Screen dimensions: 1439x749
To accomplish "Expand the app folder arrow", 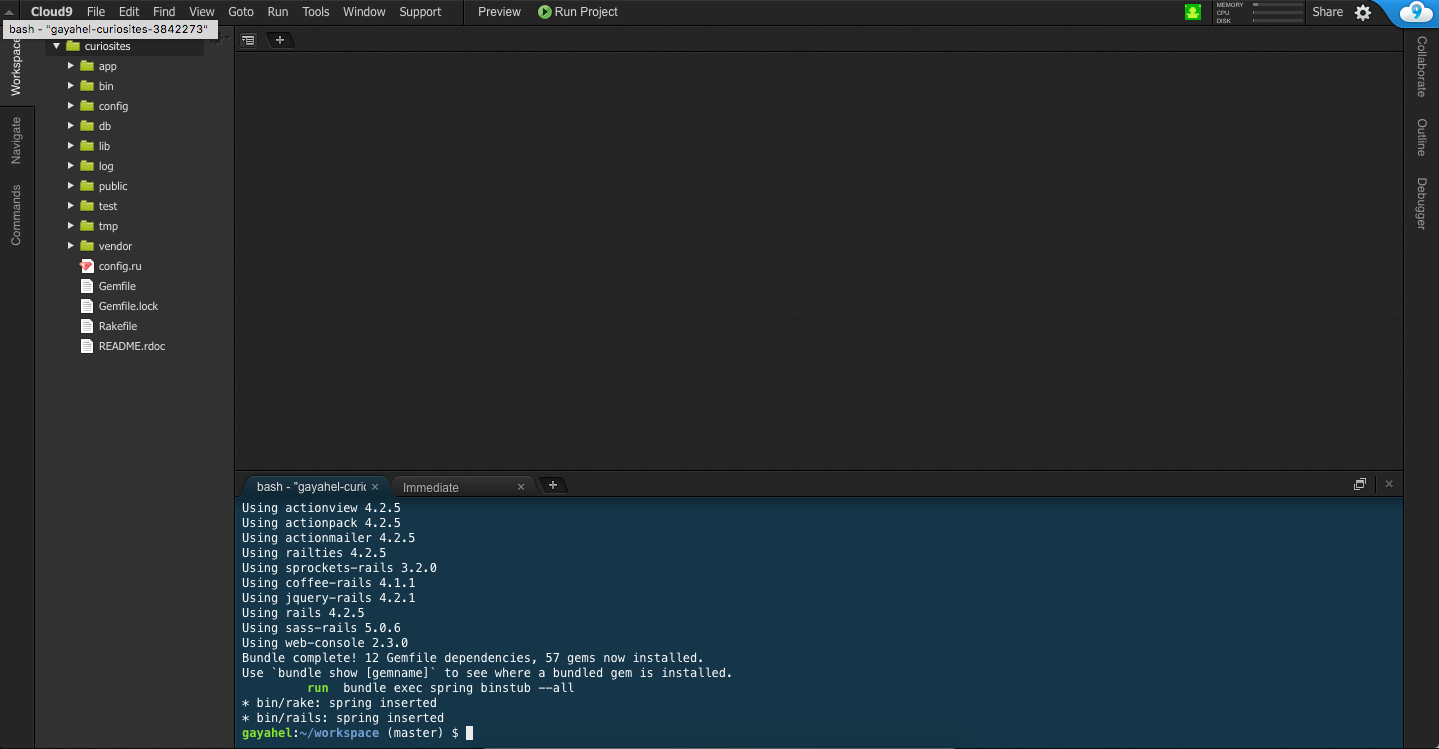I will coord(71,66).
